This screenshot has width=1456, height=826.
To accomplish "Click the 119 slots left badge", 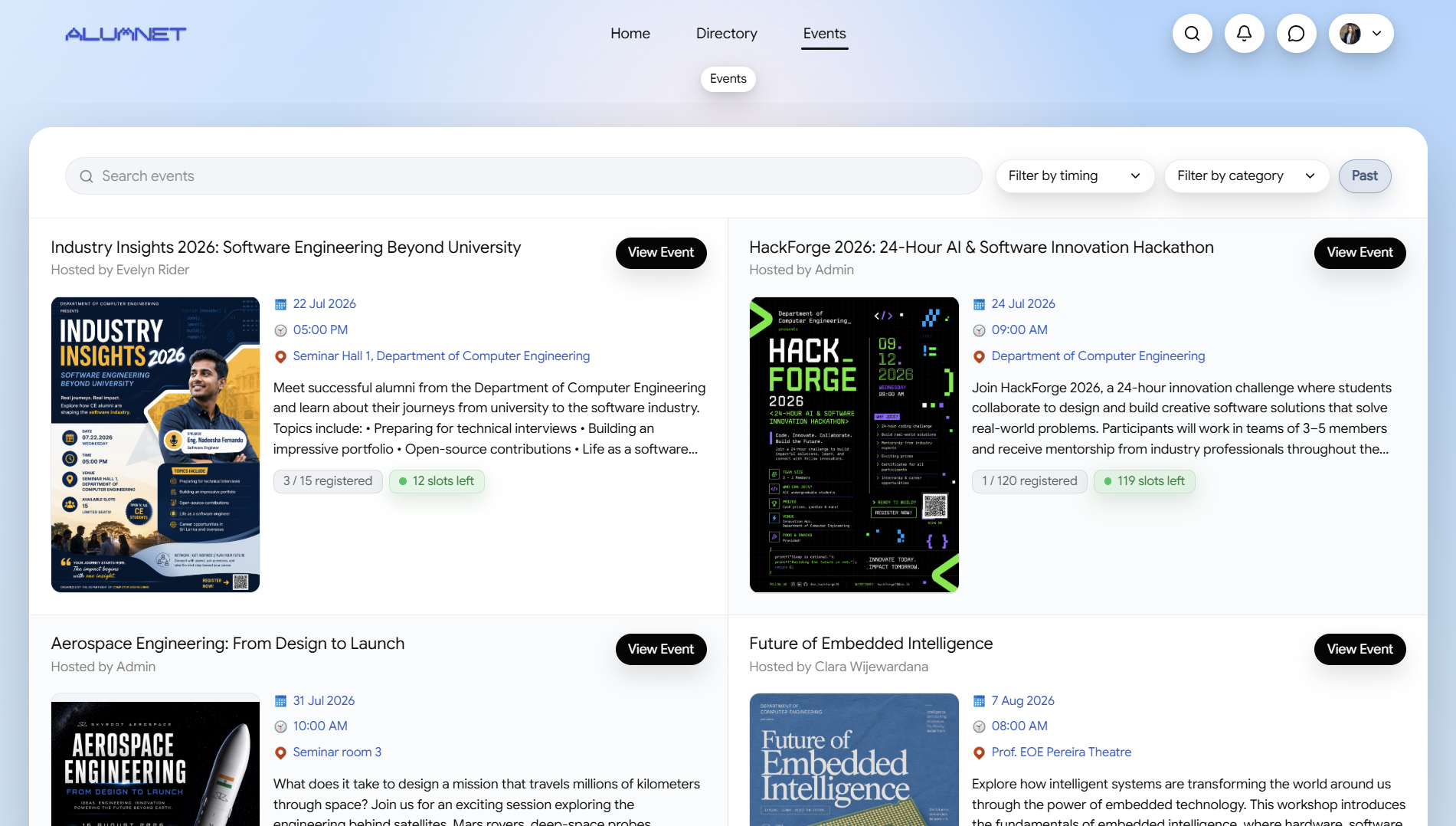I will [x=1144, y=481].
